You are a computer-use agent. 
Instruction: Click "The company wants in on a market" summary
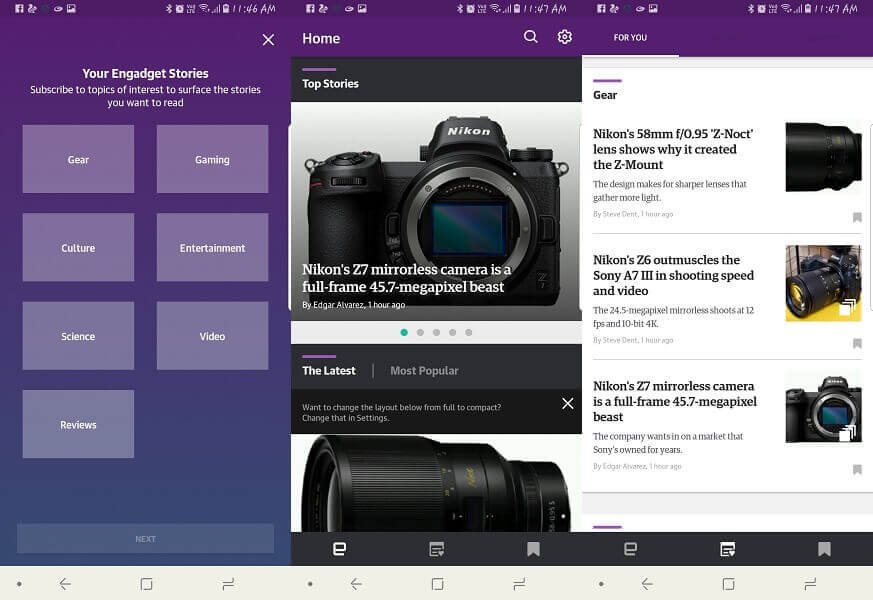coord(668,443)
